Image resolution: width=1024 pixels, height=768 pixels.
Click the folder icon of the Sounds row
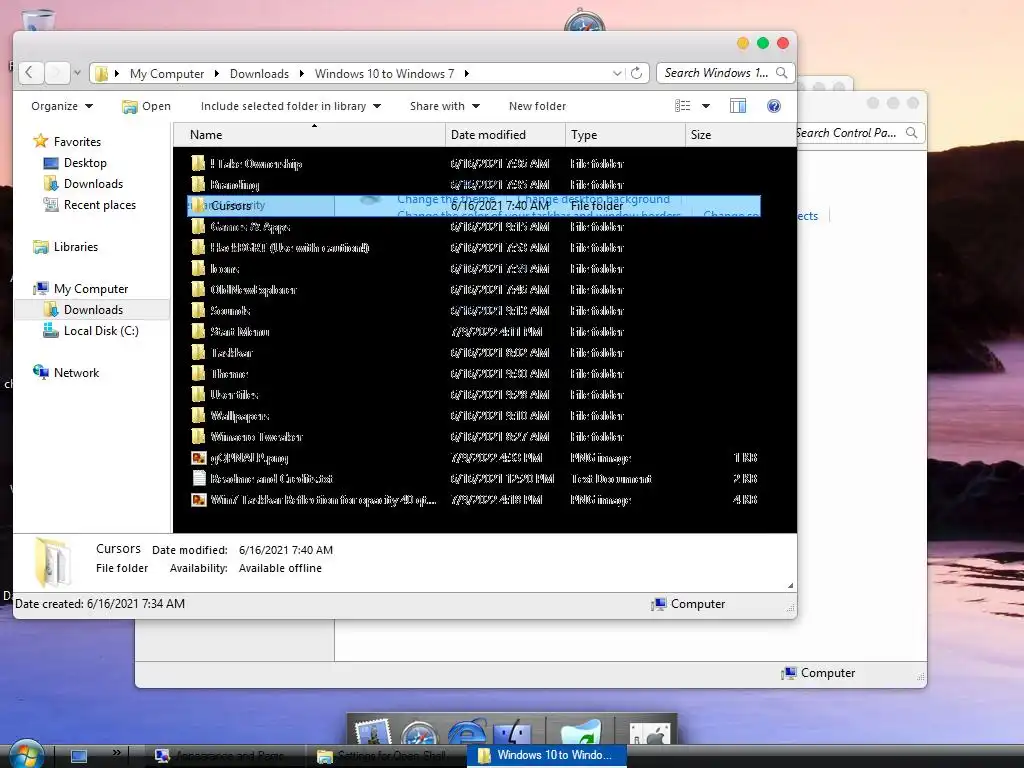[x=199, y=310]
